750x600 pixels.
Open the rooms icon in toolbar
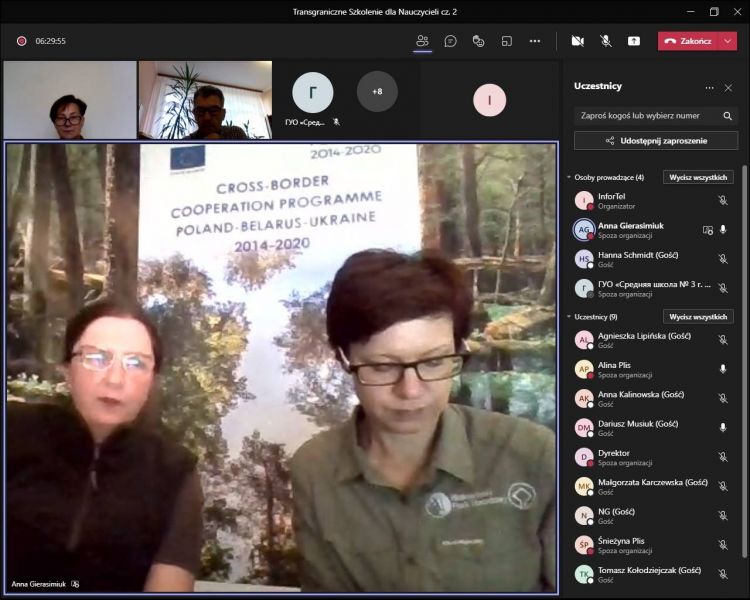coord(507,41)
